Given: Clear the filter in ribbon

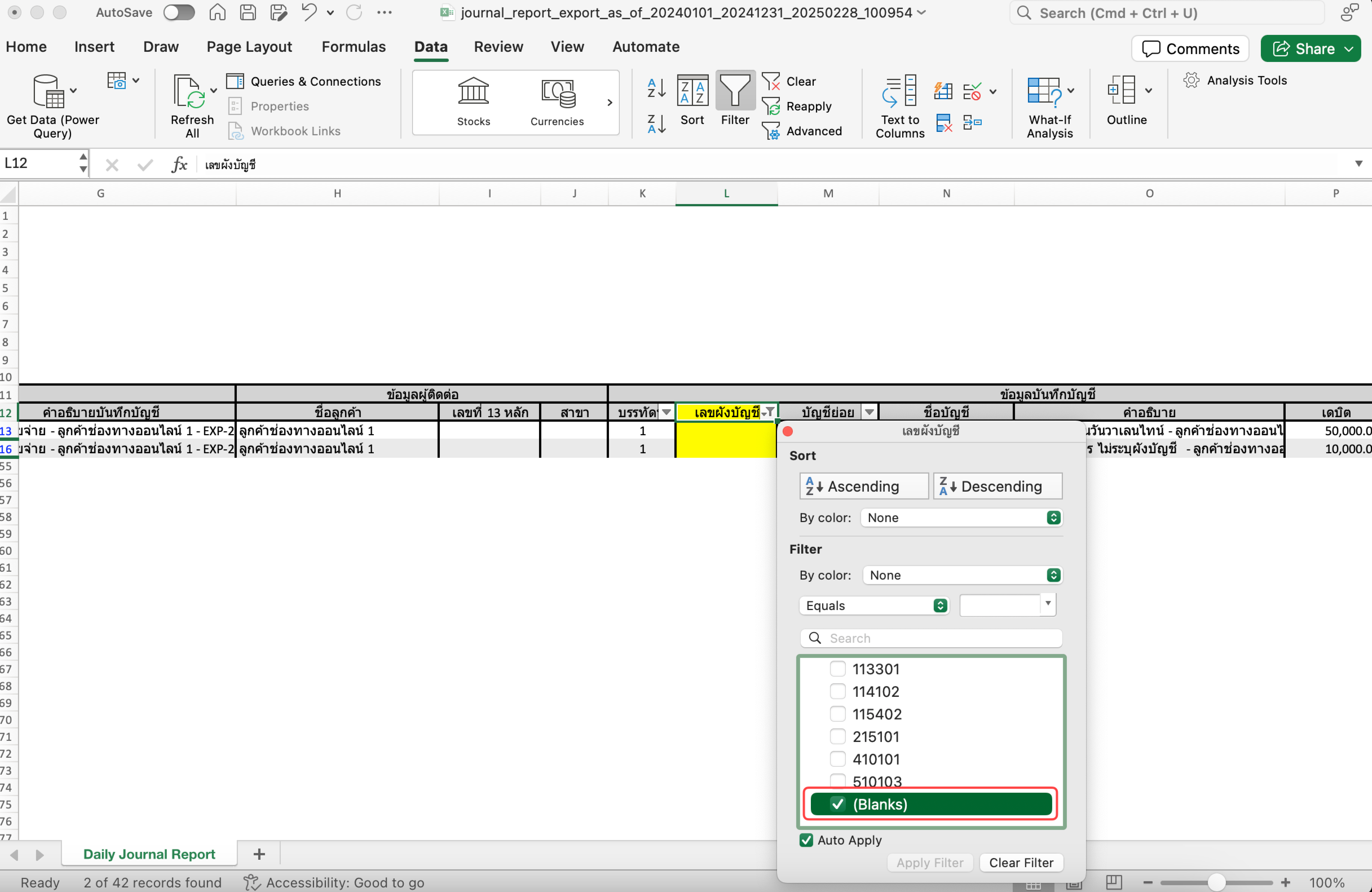Looking at the screenshot, I should pyautogui.click(x=788, y=81).
